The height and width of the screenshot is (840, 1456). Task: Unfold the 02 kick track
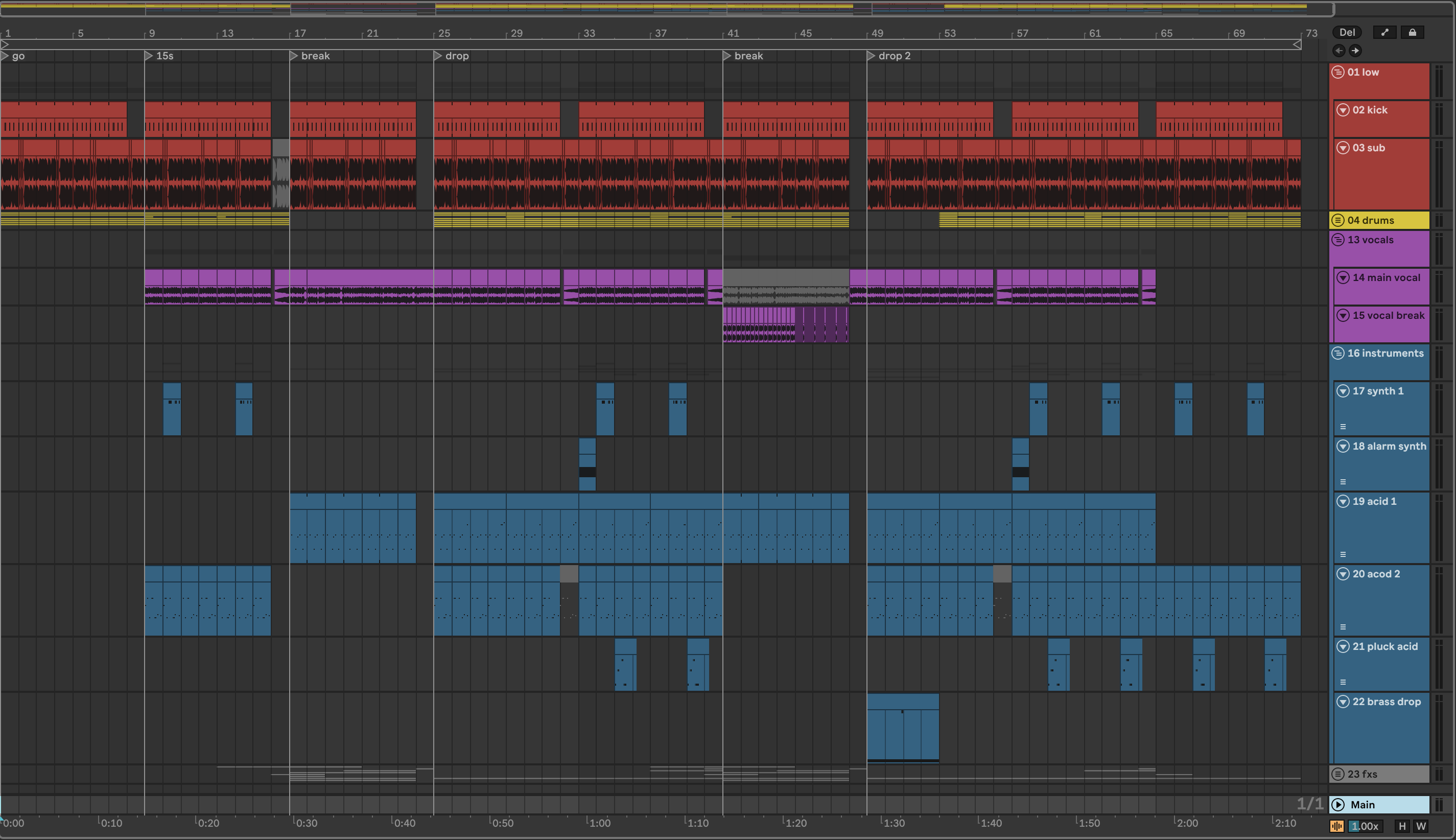(1343, 110)
